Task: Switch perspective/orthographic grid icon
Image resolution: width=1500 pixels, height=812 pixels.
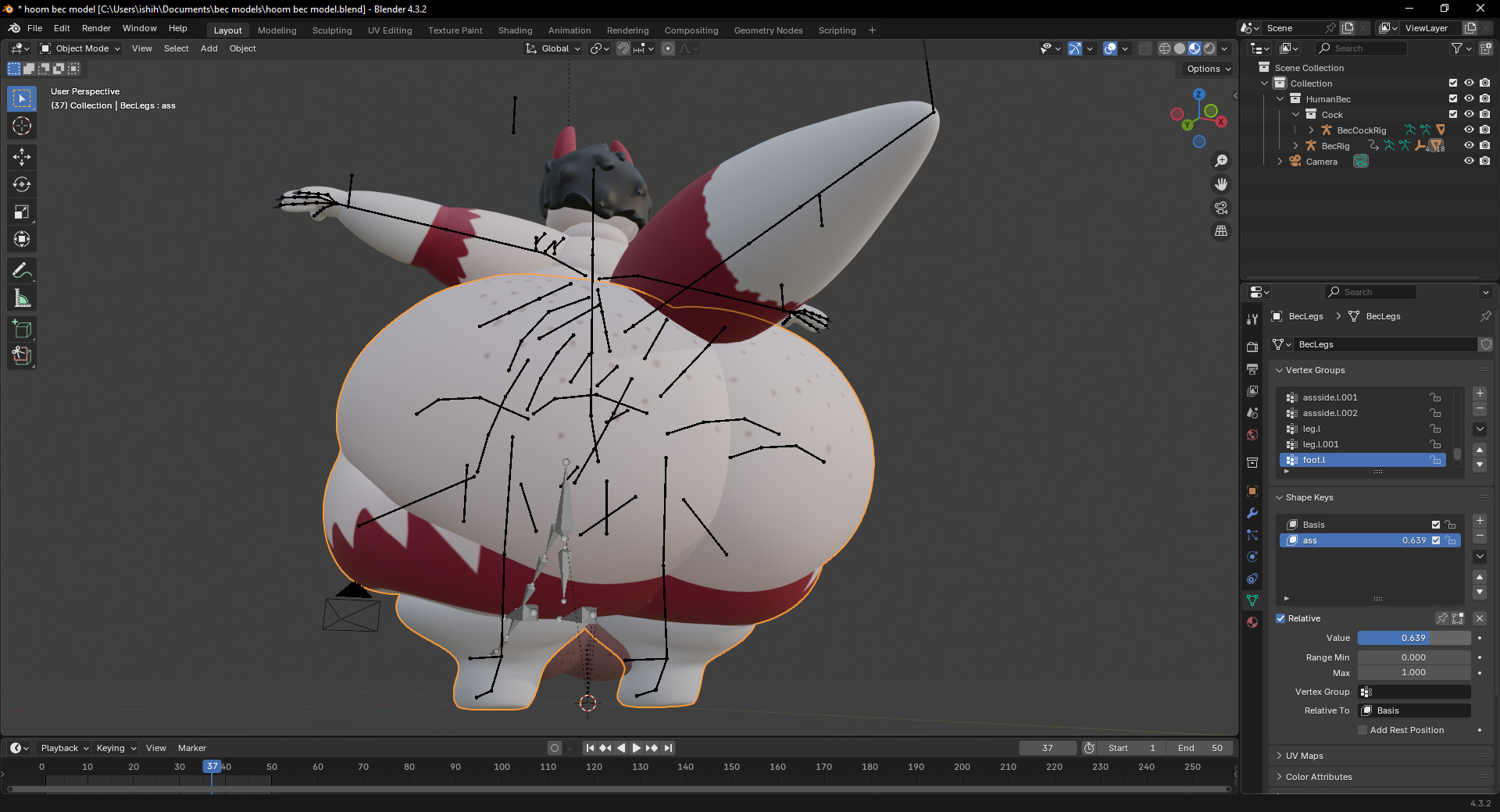Action: tap(1221, 231)
